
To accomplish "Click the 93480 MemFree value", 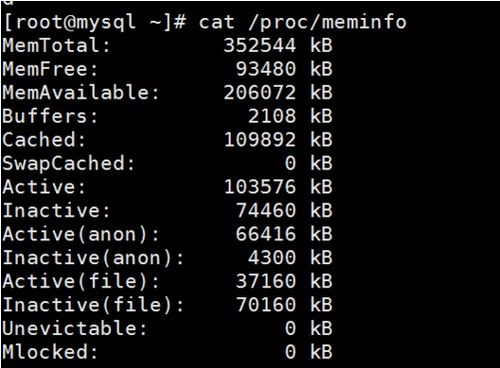I will click(266, 69).
